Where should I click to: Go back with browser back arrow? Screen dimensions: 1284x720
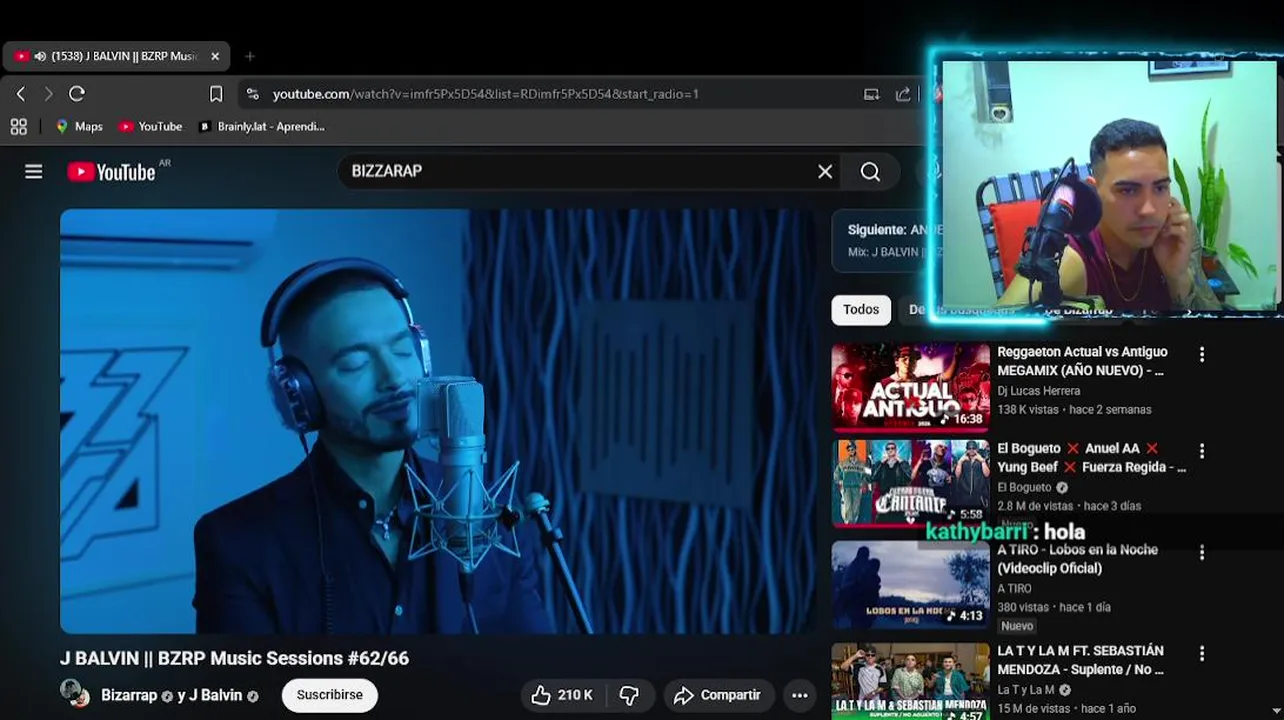point(21,94)
